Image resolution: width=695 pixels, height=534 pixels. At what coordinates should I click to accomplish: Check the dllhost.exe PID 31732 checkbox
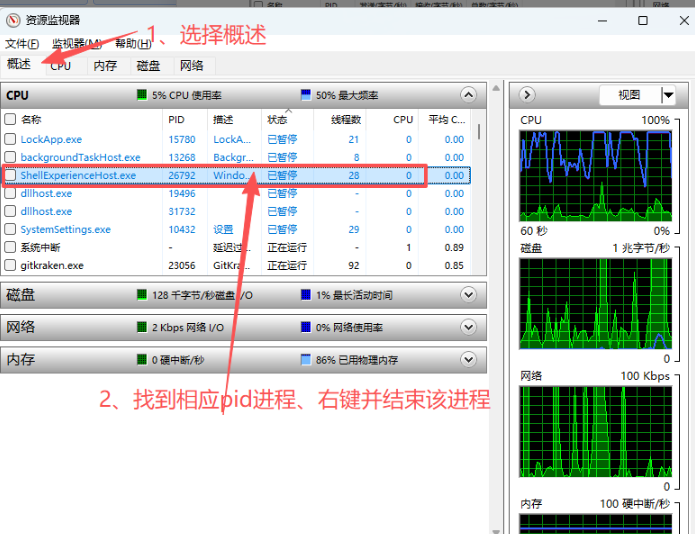click(x=10, y=211)
